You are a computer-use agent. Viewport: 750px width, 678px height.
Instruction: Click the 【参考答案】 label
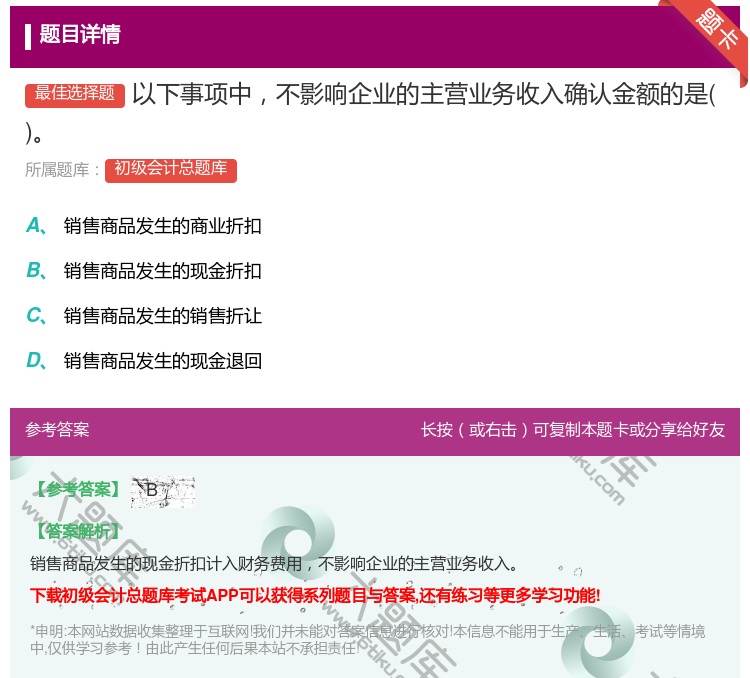tap(77, 489)
